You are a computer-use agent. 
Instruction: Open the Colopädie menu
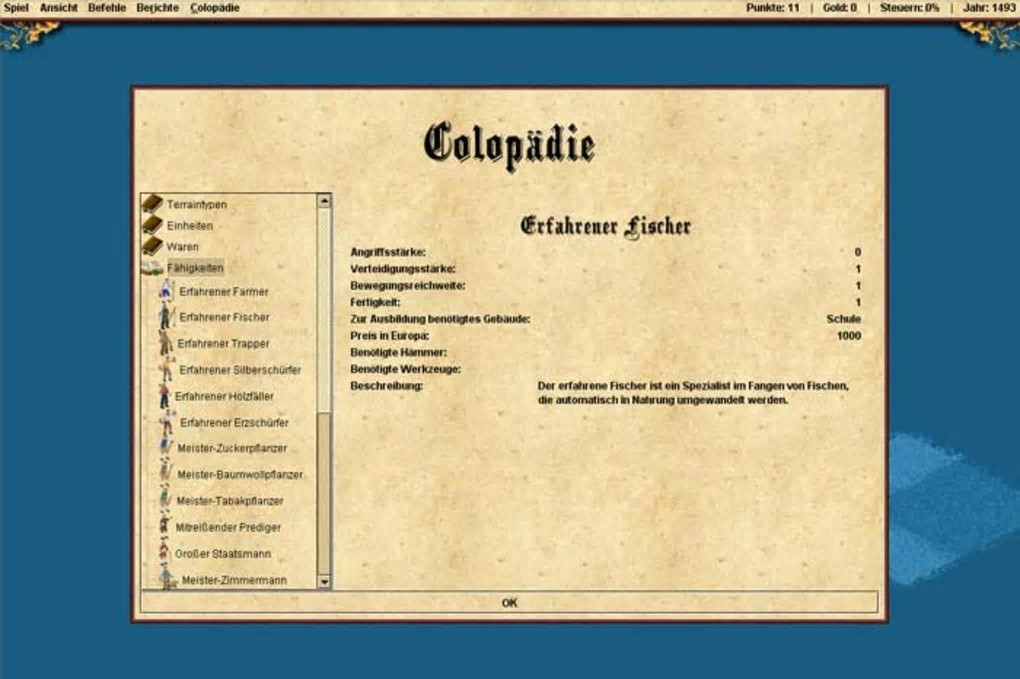(215, 8)
